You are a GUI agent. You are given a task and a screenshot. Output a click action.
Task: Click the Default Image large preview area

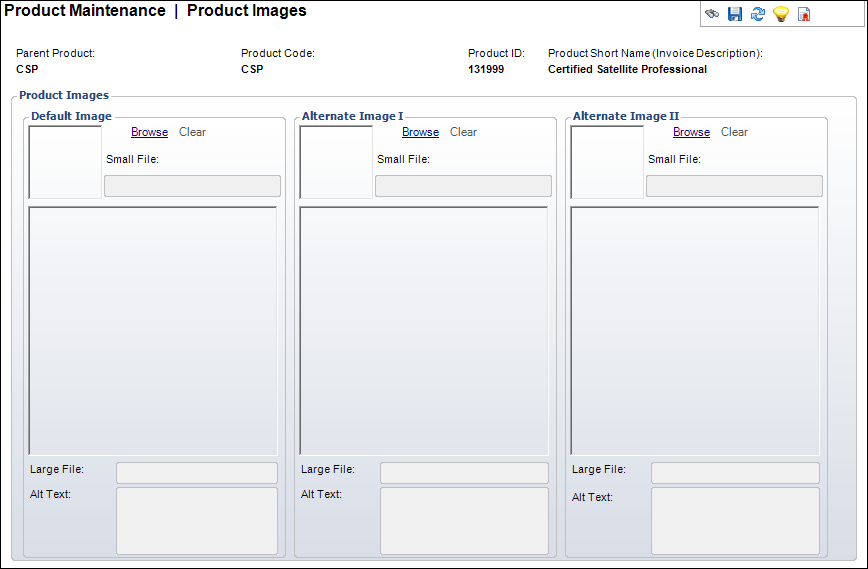153,331
